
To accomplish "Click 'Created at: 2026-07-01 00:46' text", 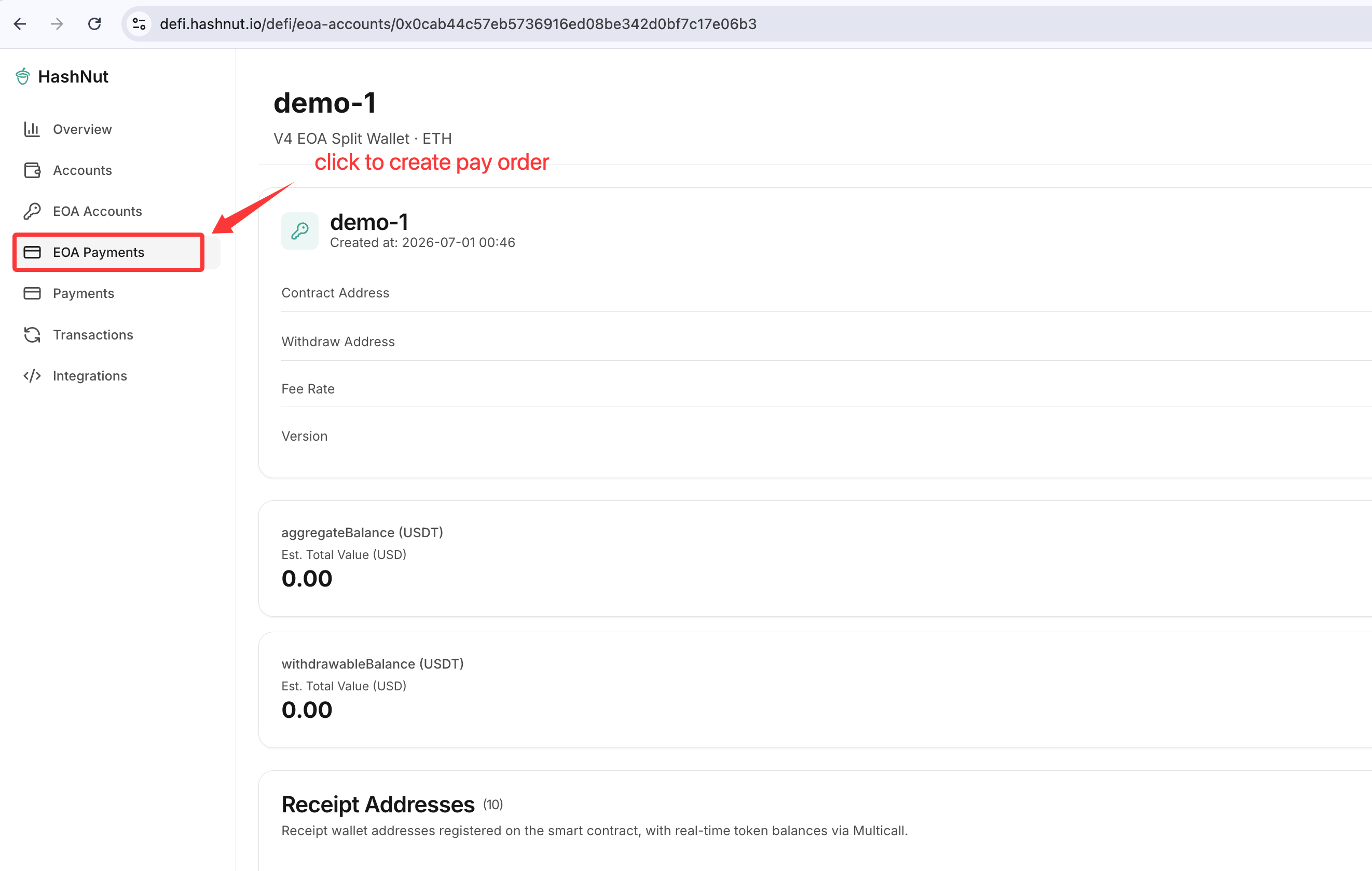I will tap(423, 243).
